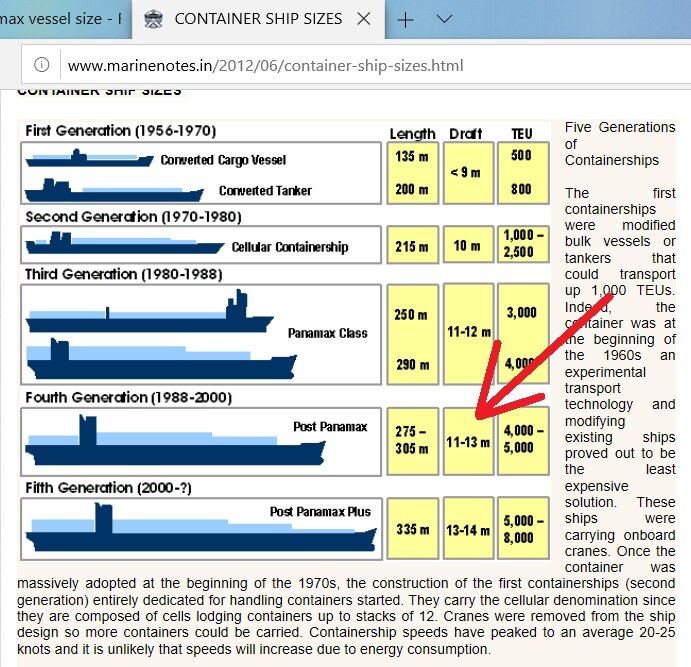
Task: Click the ship favicon on the active tab
Action: [153, 19]
